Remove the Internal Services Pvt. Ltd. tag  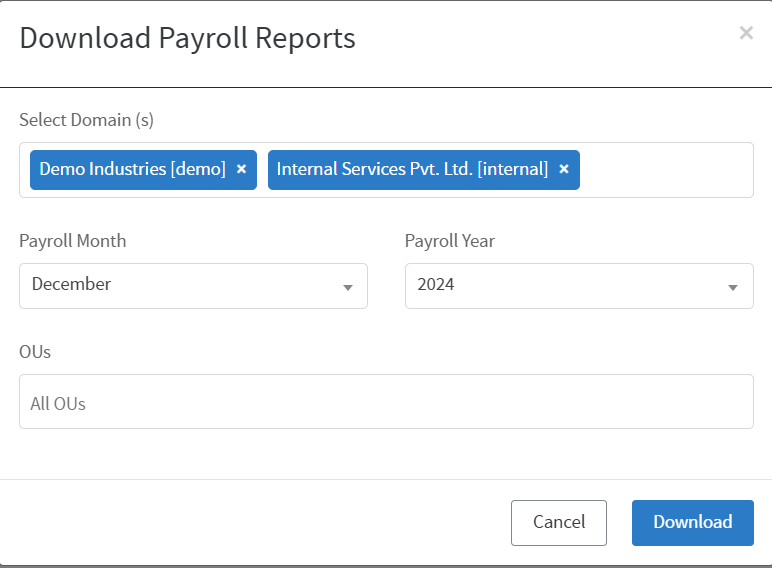click(564, 170)
